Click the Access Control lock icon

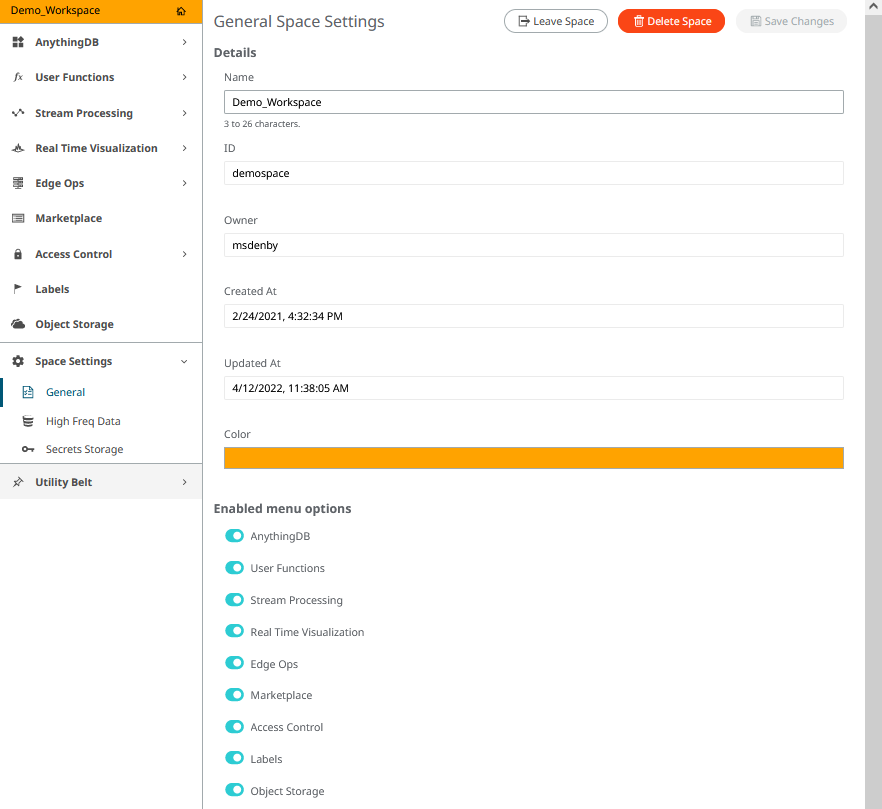[18, 254]
